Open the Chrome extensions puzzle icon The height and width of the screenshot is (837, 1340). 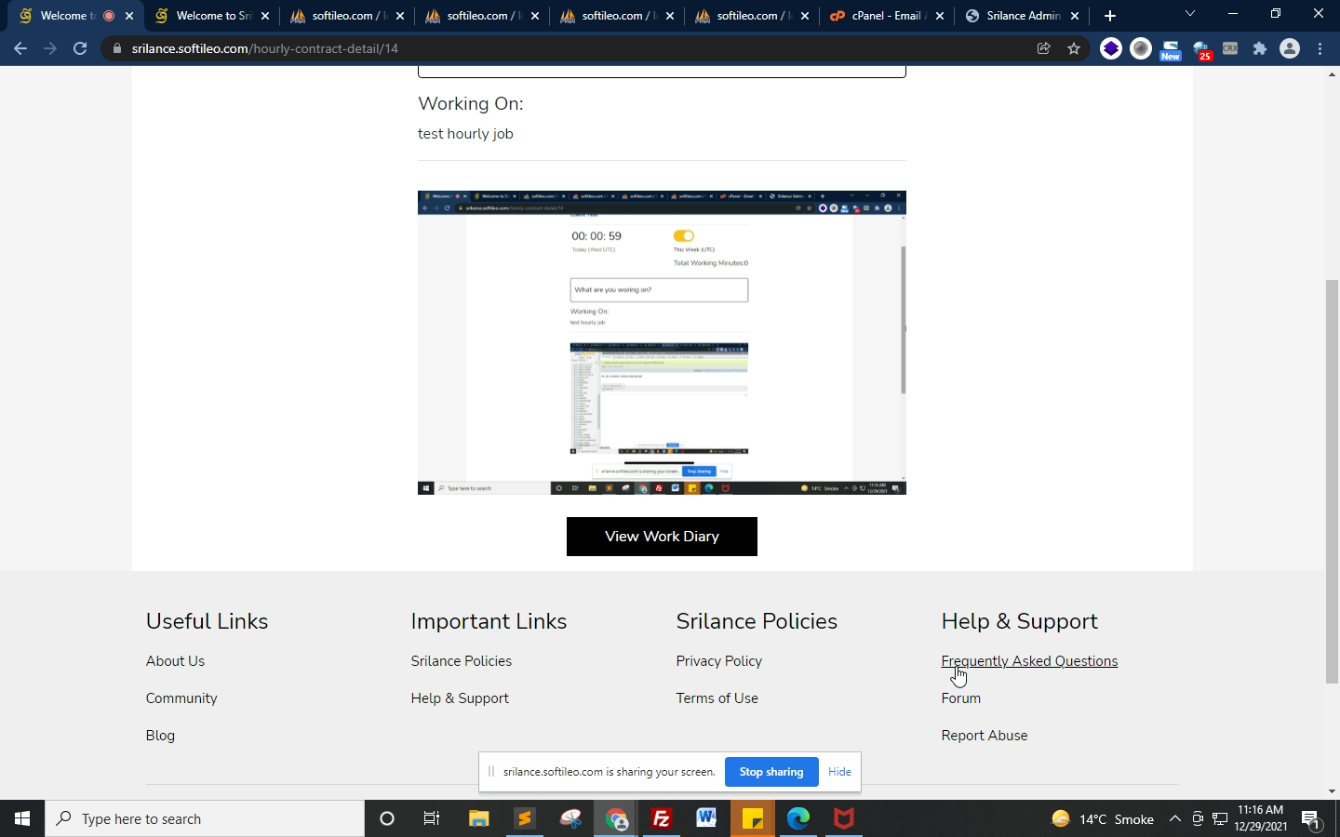click(1260, 48)
